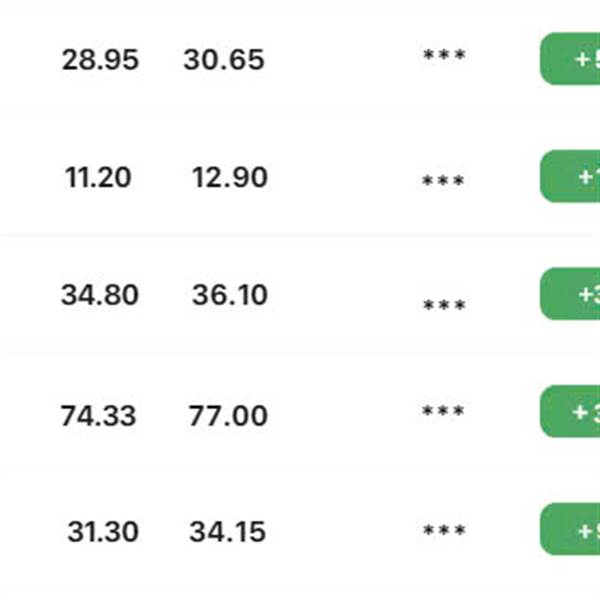Select the 36.10 value
The image size is (600, 600).
coord(230,296)
